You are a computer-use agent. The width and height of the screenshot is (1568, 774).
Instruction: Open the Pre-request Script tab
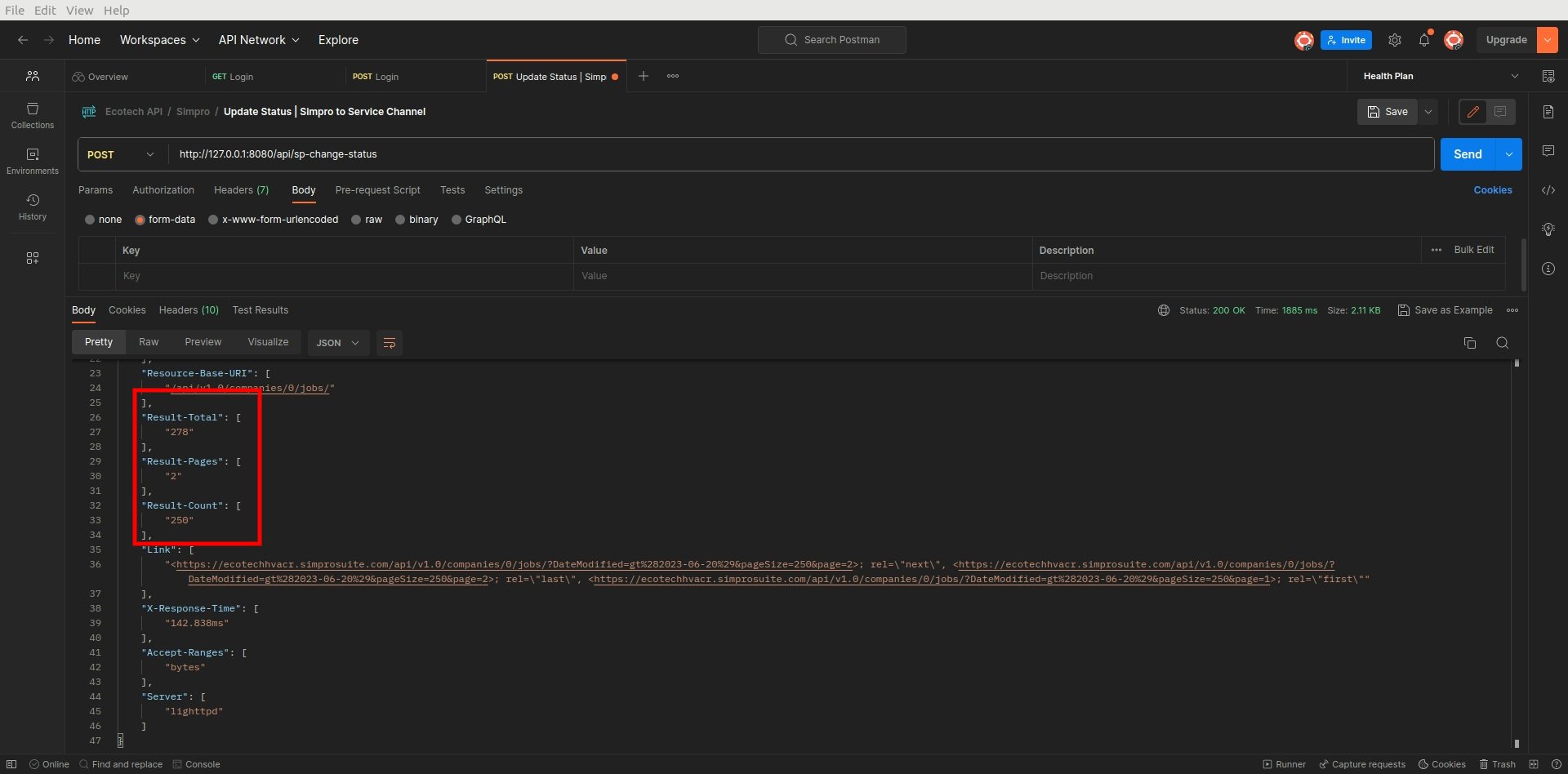(377, 190)
